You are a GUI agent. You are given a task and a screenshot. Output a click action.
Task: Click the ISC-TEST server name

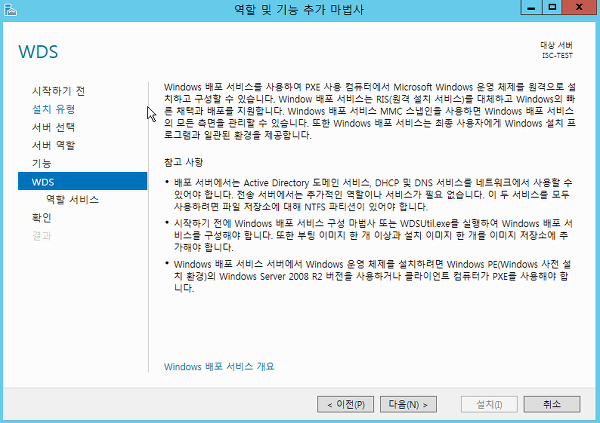(x=557, y=56)
